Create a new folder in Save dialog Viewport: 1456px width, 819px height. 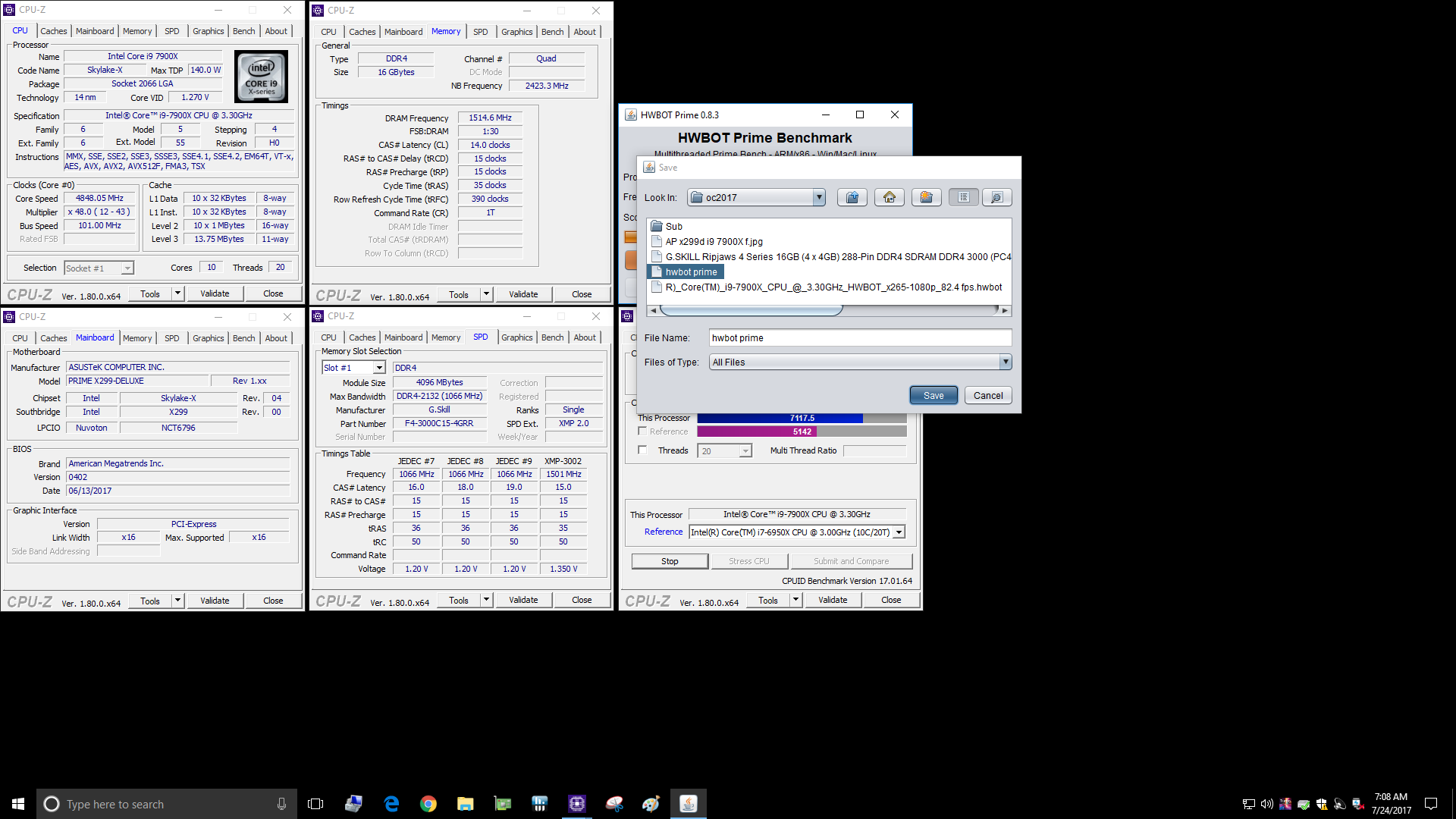click(x=927, y=197)
